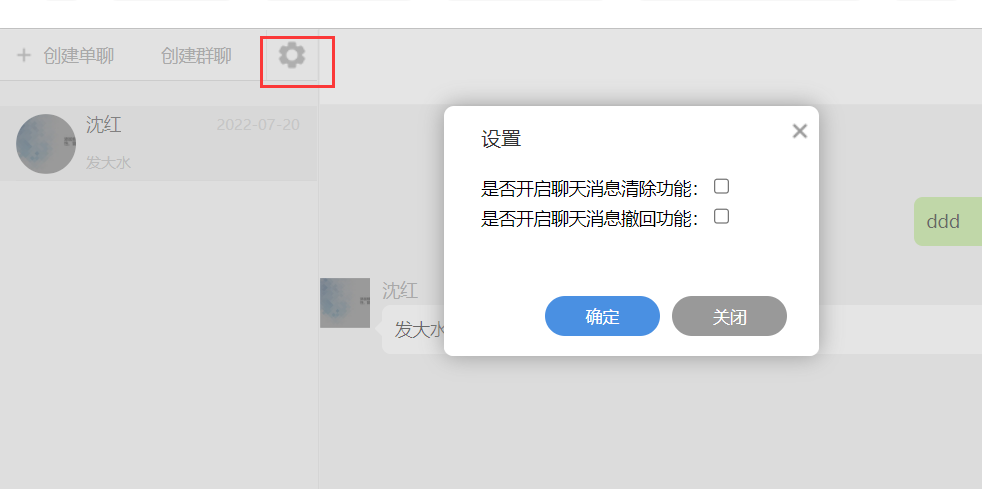Enable the 聊天消息撤回功能 checkbox
The height and width of the screenshot is (489, 982).
pos(721,216)
